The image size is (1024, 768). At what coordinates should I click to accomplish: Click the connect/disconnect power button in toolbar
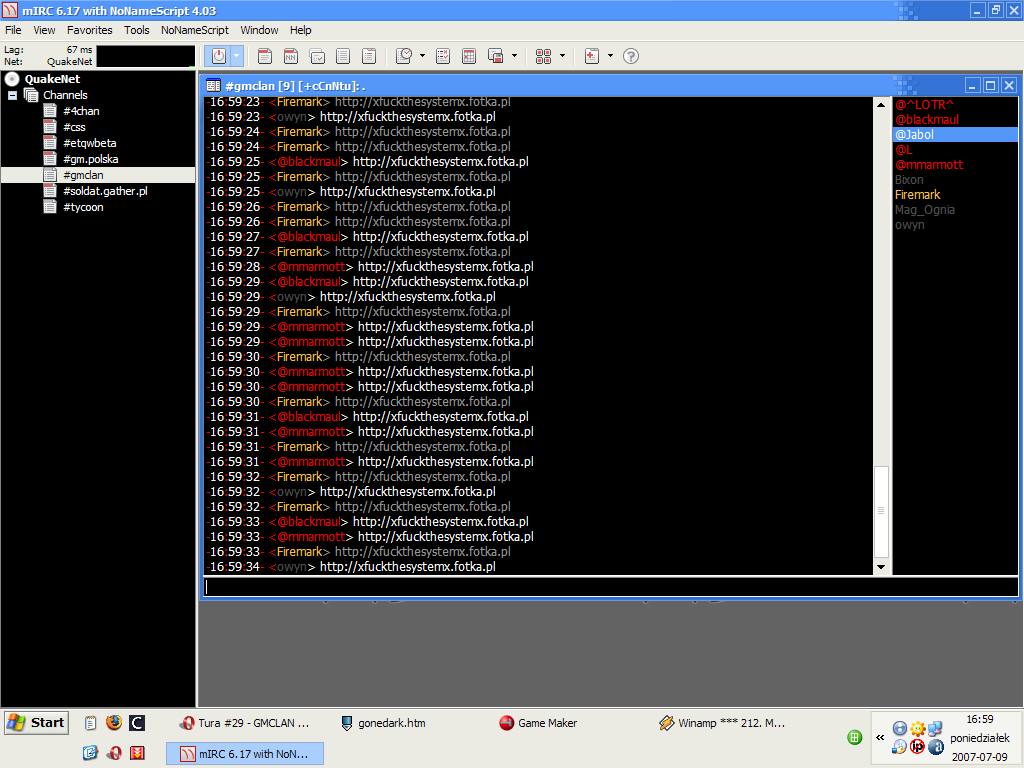coord(218,56)
